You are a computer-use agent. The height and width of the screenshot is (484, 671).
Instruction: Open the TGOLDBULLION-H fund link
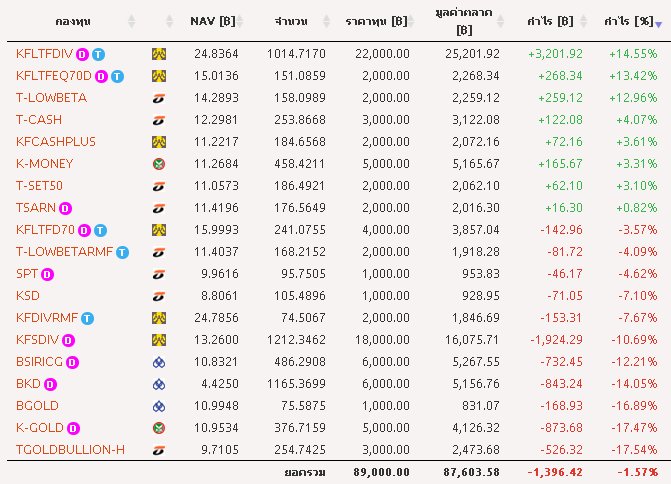point(71,450)
